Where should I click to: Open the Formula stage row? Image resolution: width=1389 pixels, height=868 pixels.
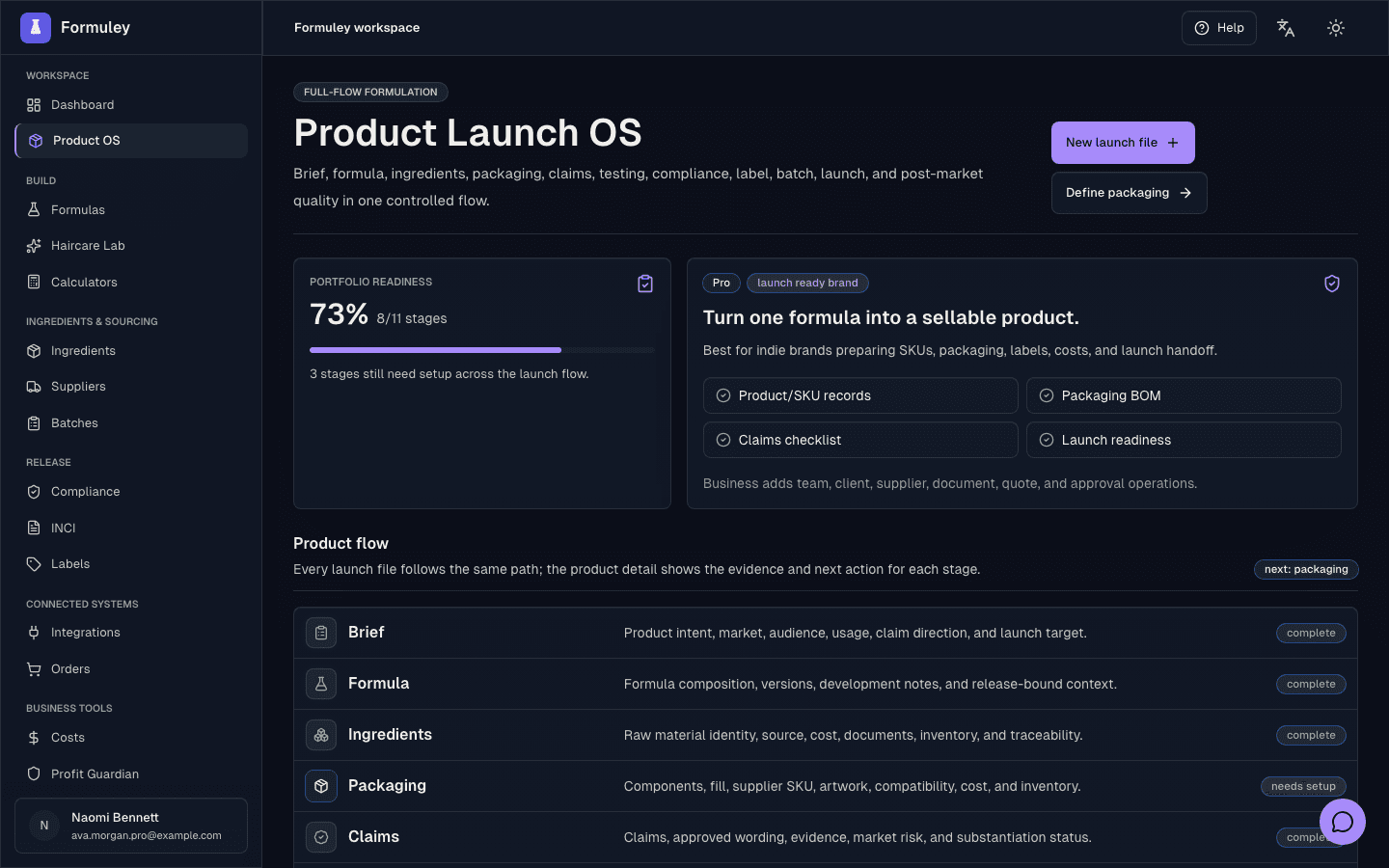coord(826,684)
